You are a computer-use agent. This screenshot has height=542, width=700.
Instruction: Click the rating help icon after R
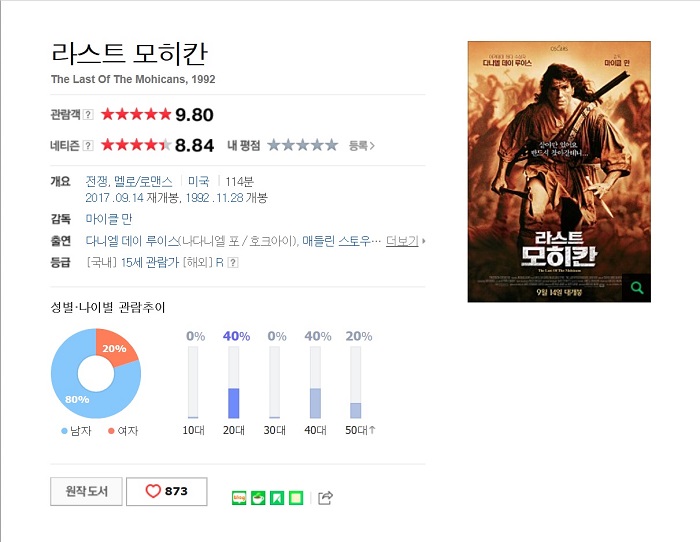[233, 263]
